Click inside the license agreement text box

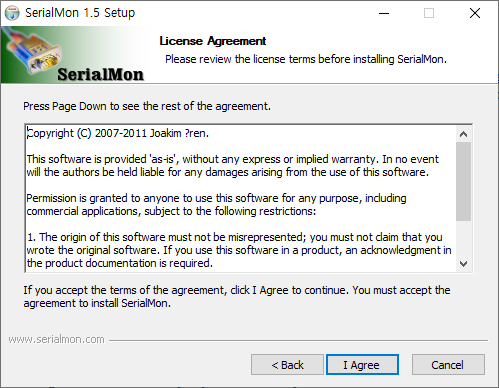tap(240, 198)
